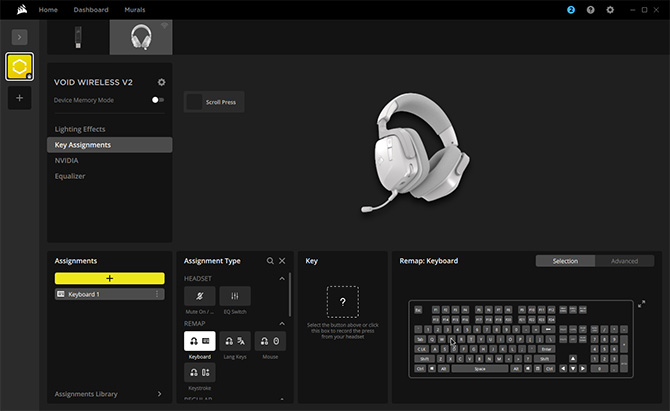Expand the keyboard layout view
This screenshot has width=670, height=411.
point(641,304)
